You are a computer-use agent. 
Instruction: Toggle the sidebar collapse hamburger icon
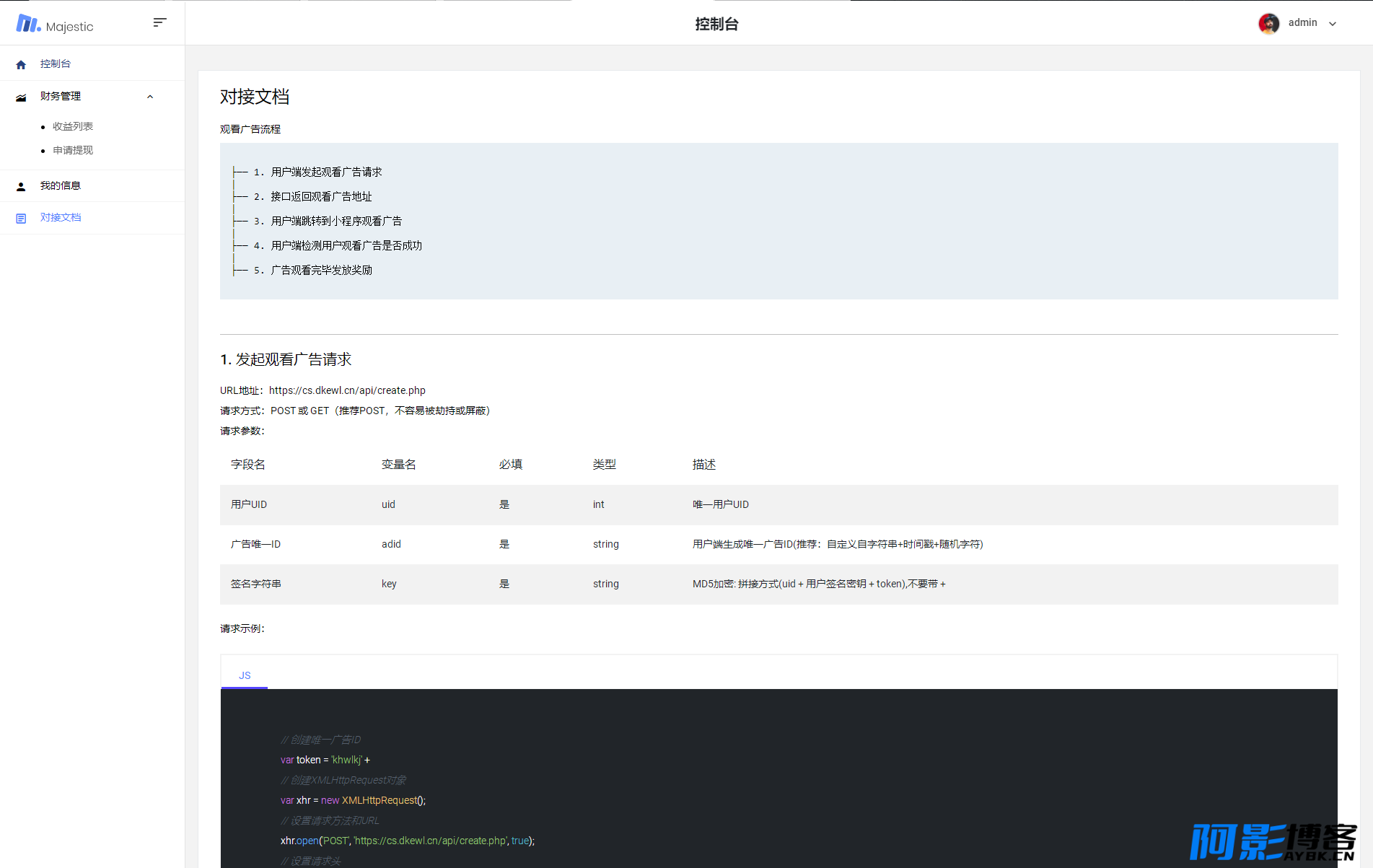[159, 22]
